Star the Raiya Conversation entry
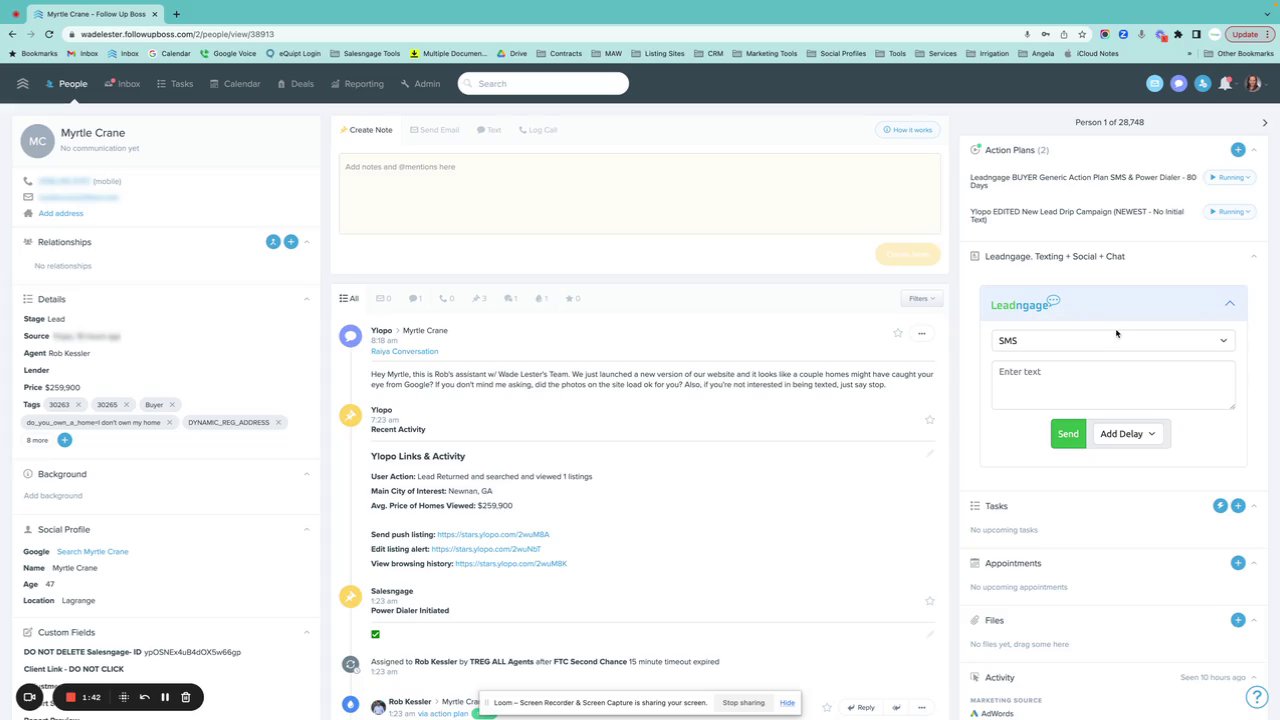 (898, 333)
